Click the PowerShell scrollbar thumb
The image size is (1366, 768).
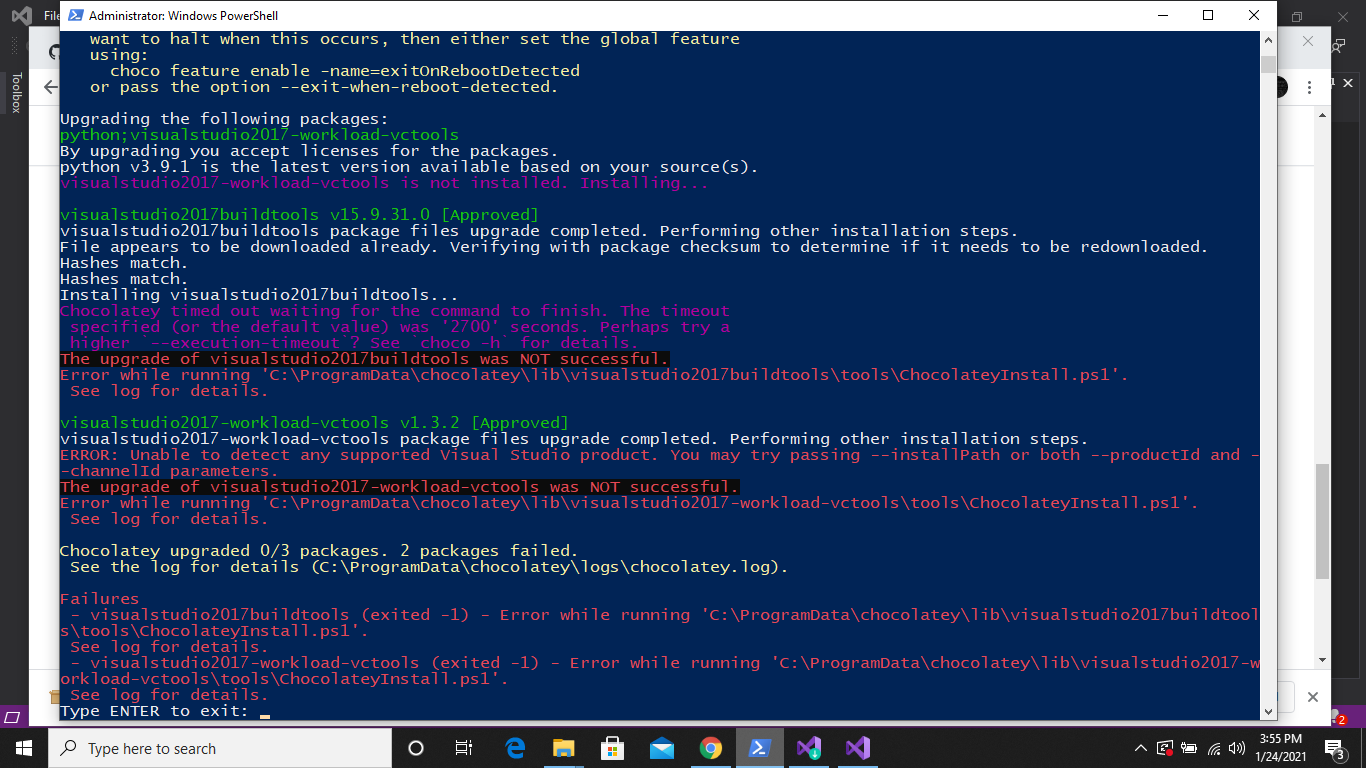(1268, 64)
